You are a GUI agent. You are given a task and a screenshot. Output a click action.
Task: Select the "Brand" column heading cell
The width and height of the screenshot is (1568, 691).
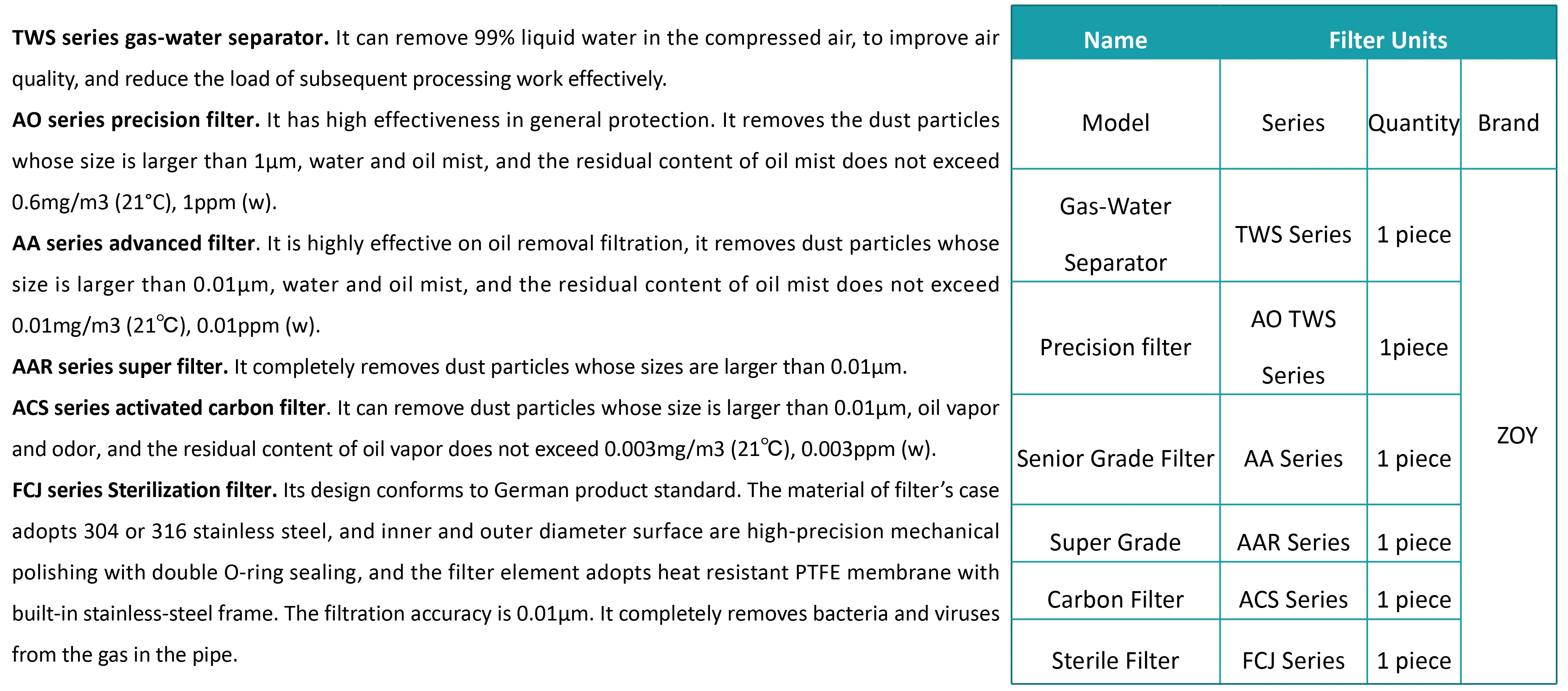pos(1508,123)
